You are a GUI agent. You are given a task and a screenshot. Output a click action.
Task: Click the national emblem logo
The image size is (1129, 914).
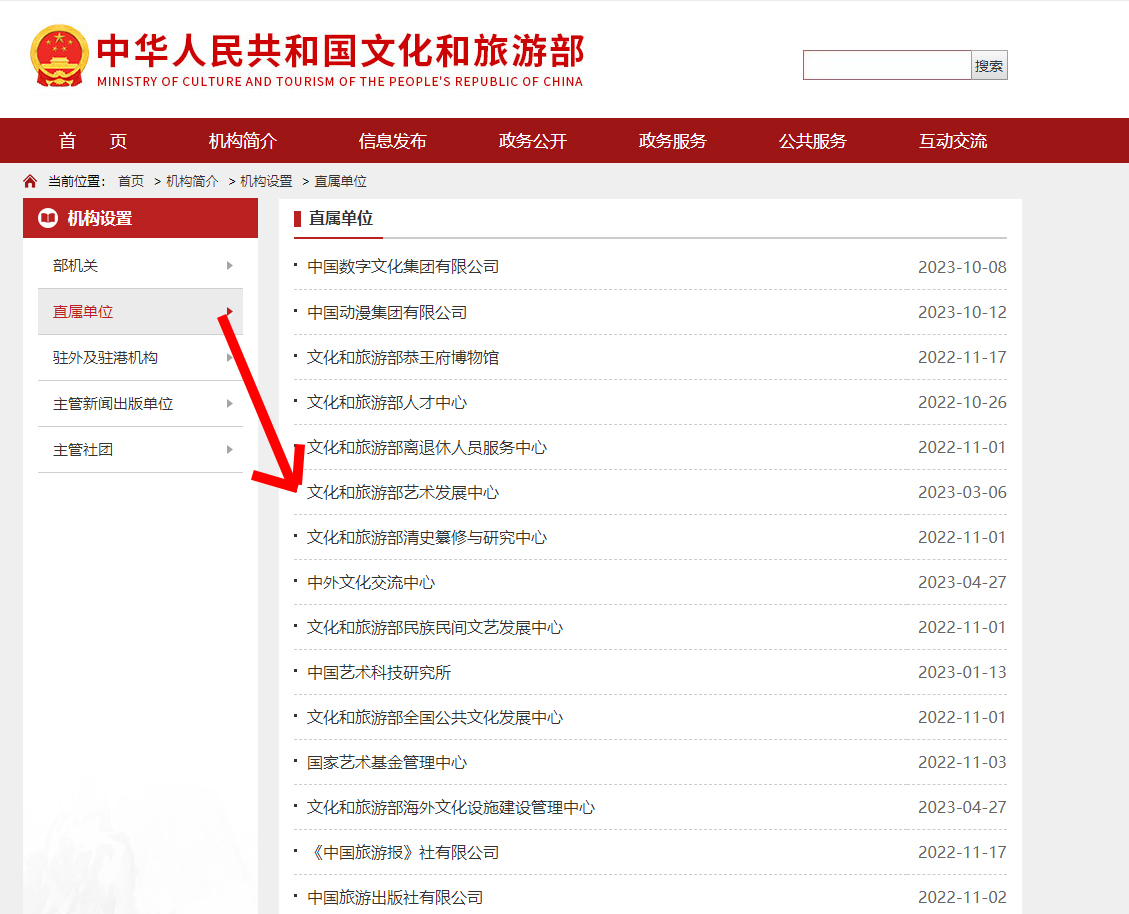pyautogui.click(x=59, y=57)
